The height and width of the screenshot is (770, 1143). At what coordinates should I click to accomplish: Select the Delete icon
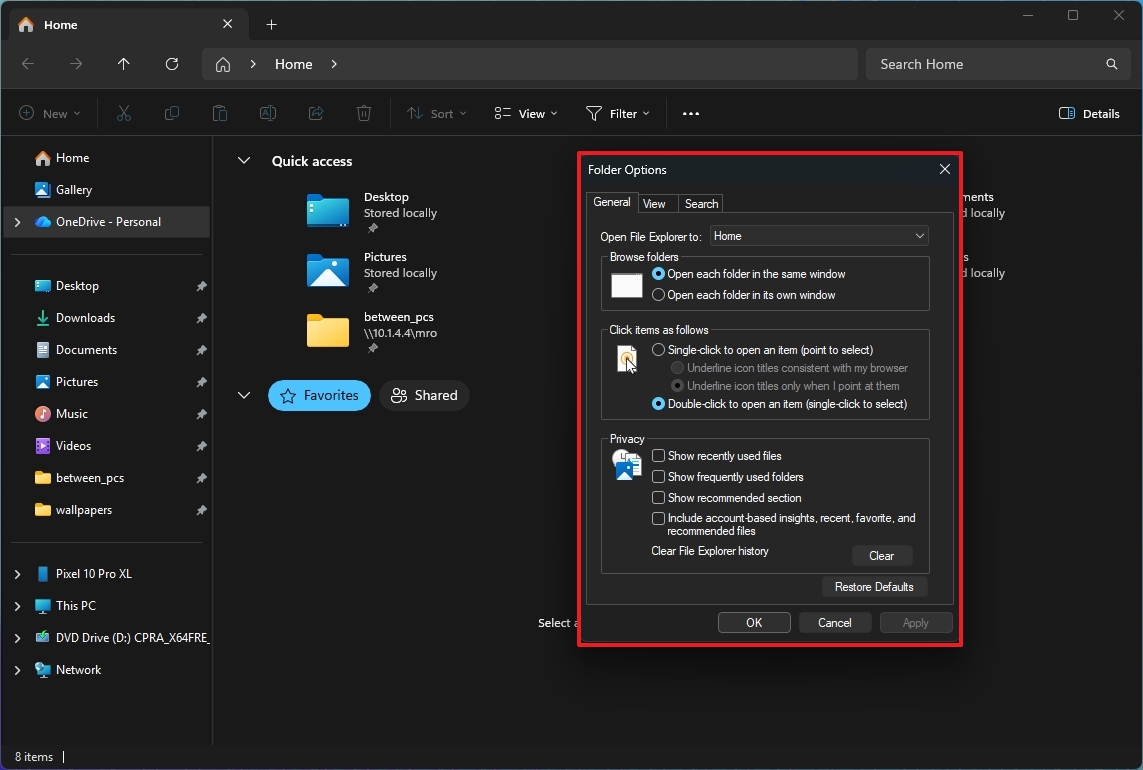coord(363,113)
